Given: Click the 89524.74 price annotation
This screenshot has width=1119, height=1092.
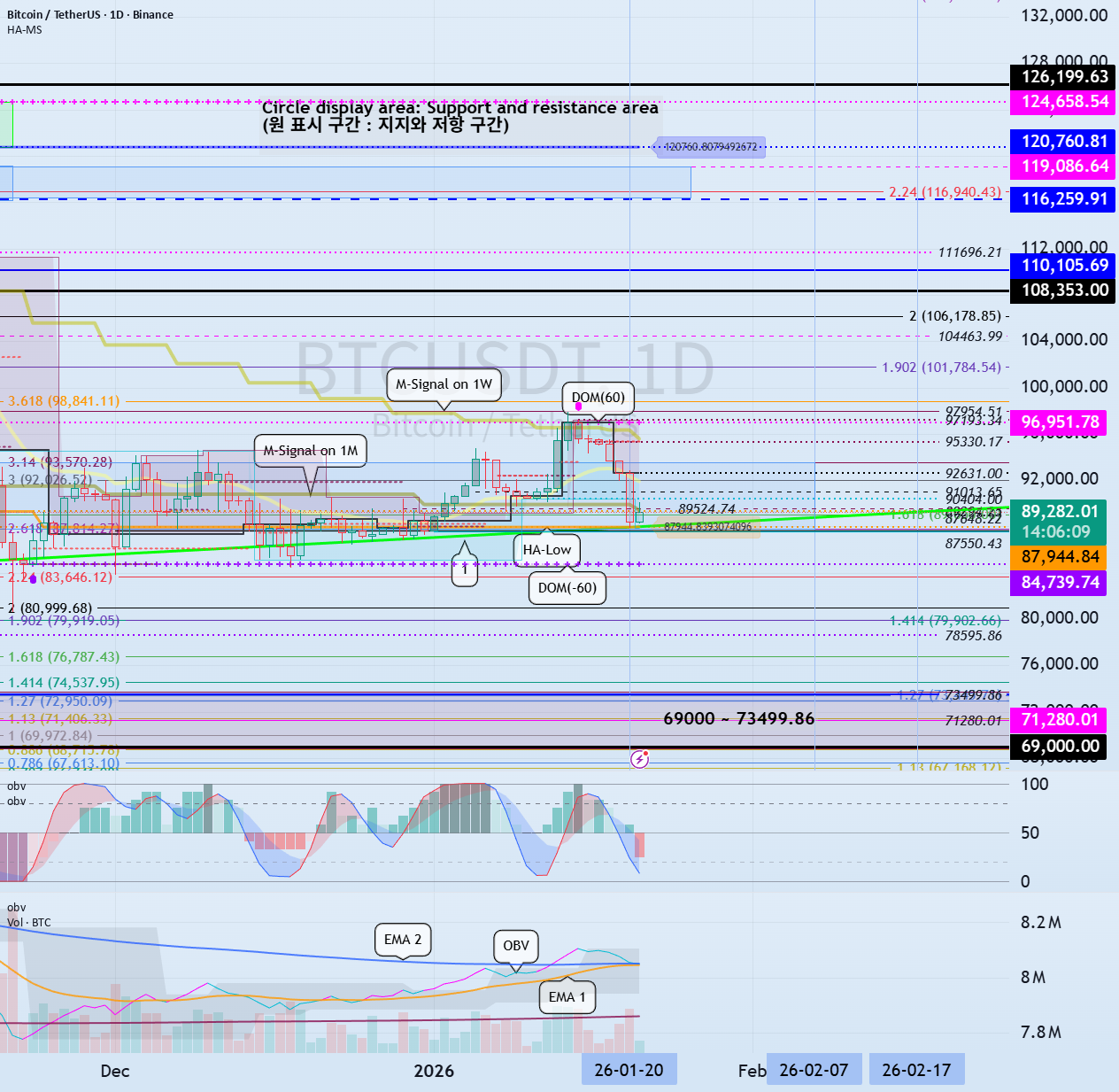Looking at the screenshot, I should 706,509.
